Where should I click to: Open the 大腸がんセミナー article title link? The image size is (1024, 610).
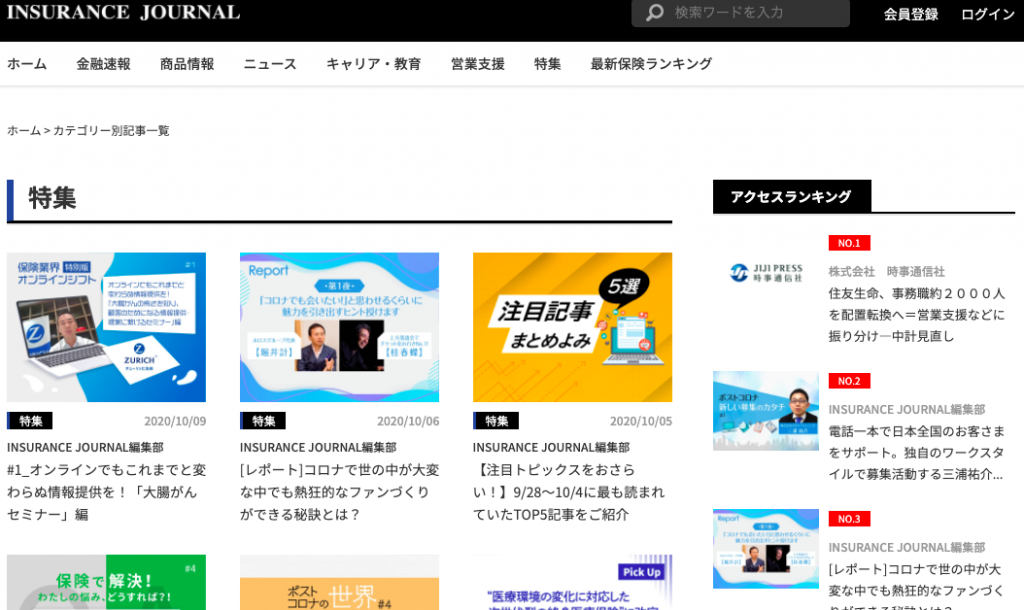(106, 492)
